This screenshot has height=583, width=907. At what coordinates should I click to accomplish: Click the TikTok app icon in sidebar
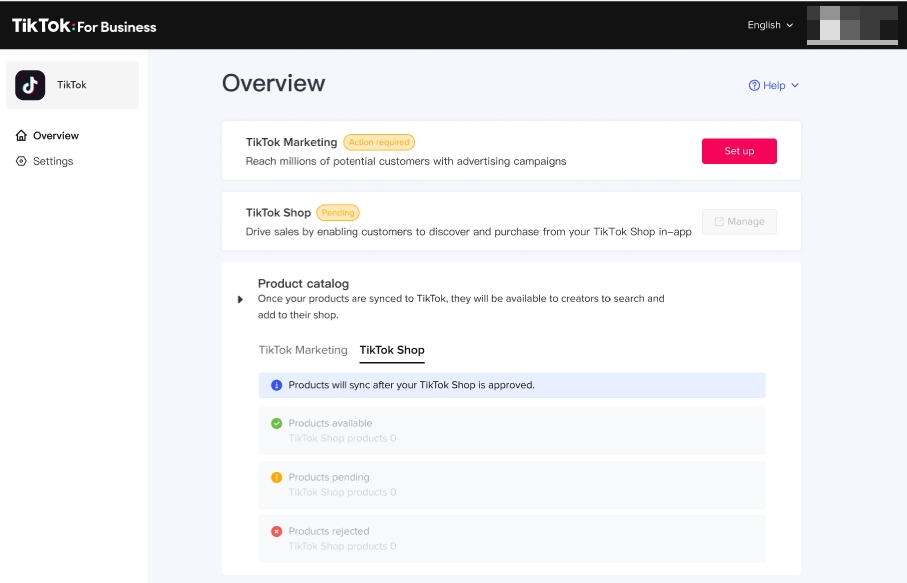pos(30,86)
